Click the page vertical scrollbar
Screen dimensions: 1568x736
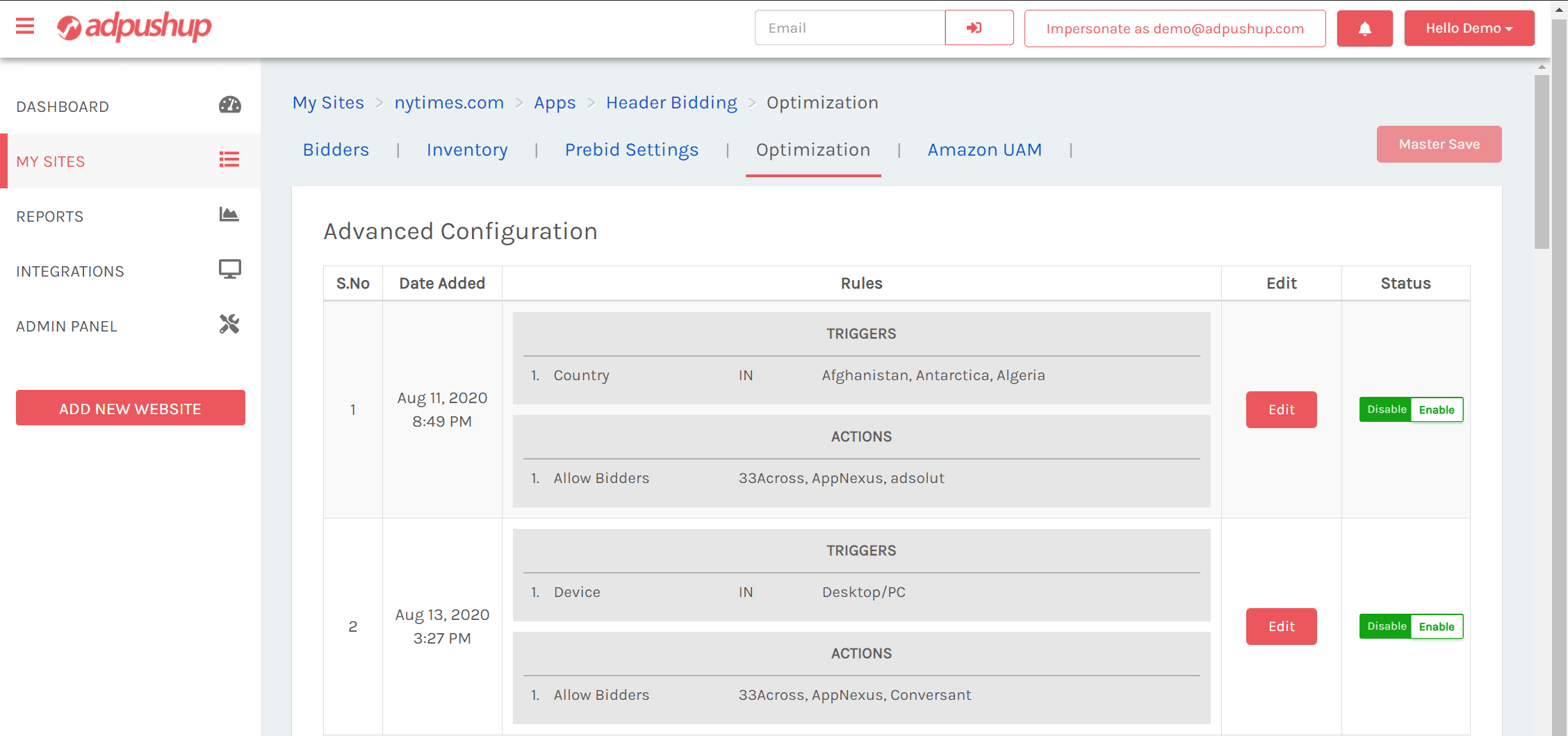1542,161
